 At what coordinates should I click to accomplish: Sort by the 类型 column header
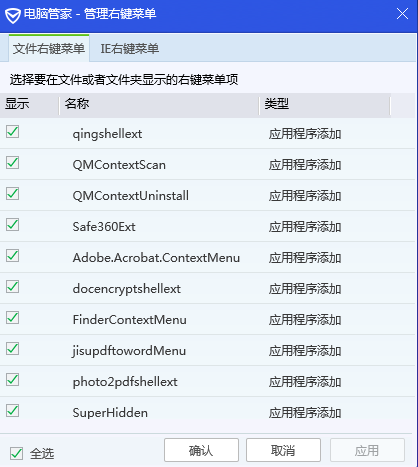tap(325, 104)
